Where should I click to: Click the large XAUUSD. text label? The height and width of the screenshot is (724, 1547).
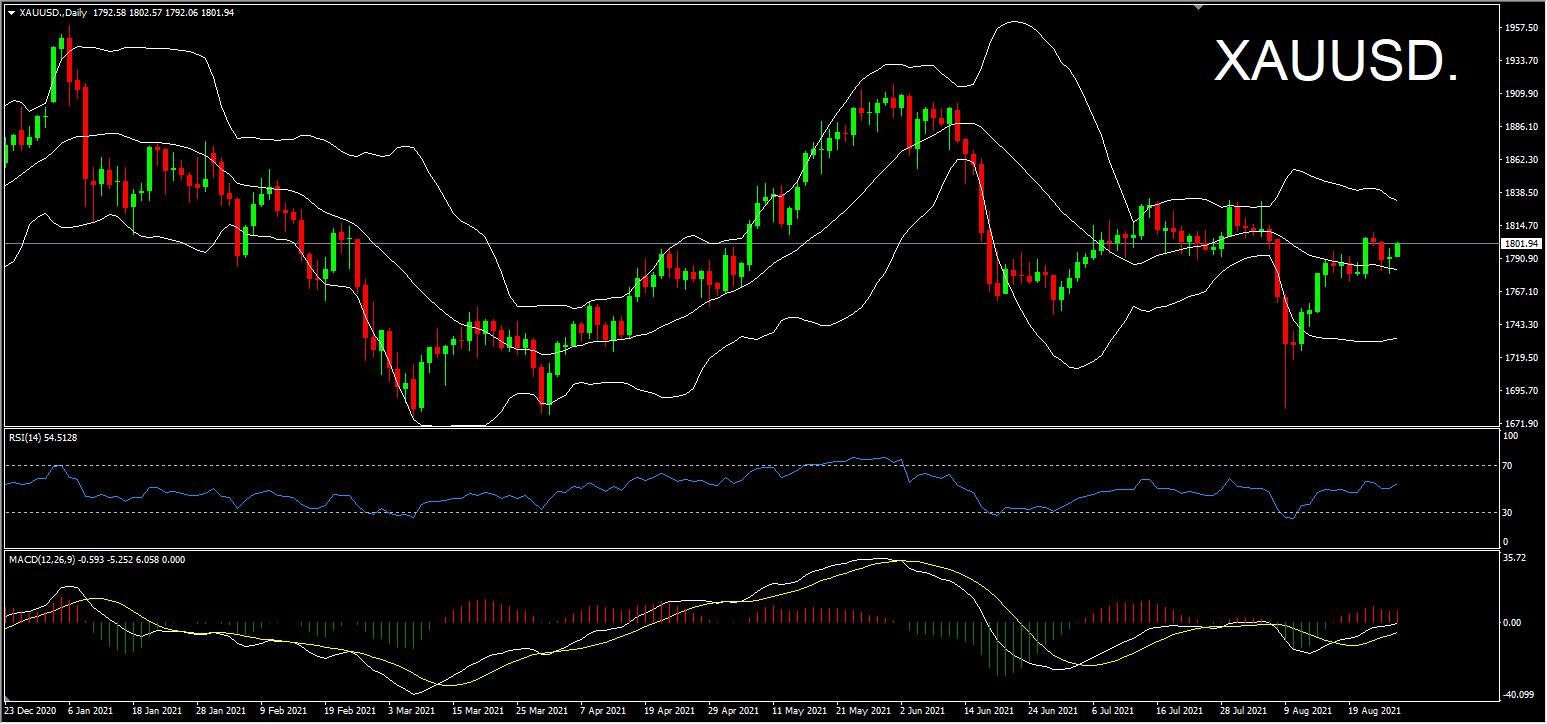click(1336, 63)
